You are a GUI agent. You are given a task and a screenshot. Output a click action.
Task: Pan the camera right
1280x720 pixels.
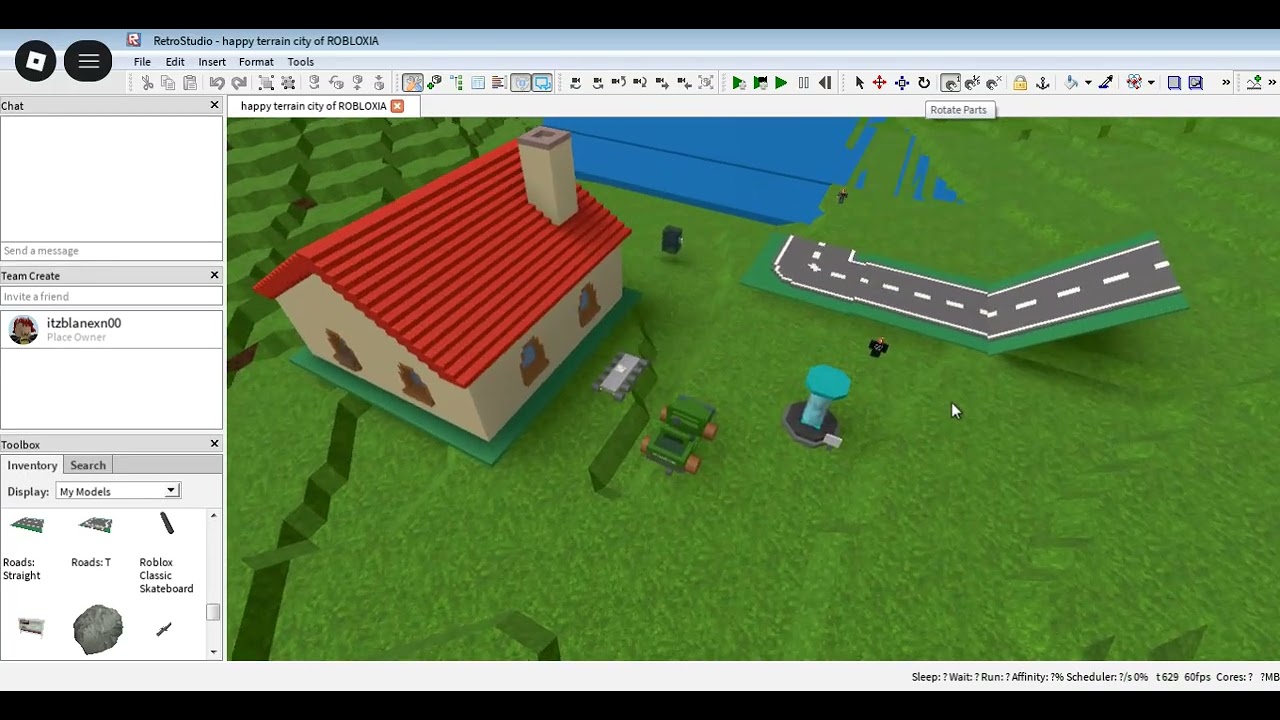coord(597,83)
